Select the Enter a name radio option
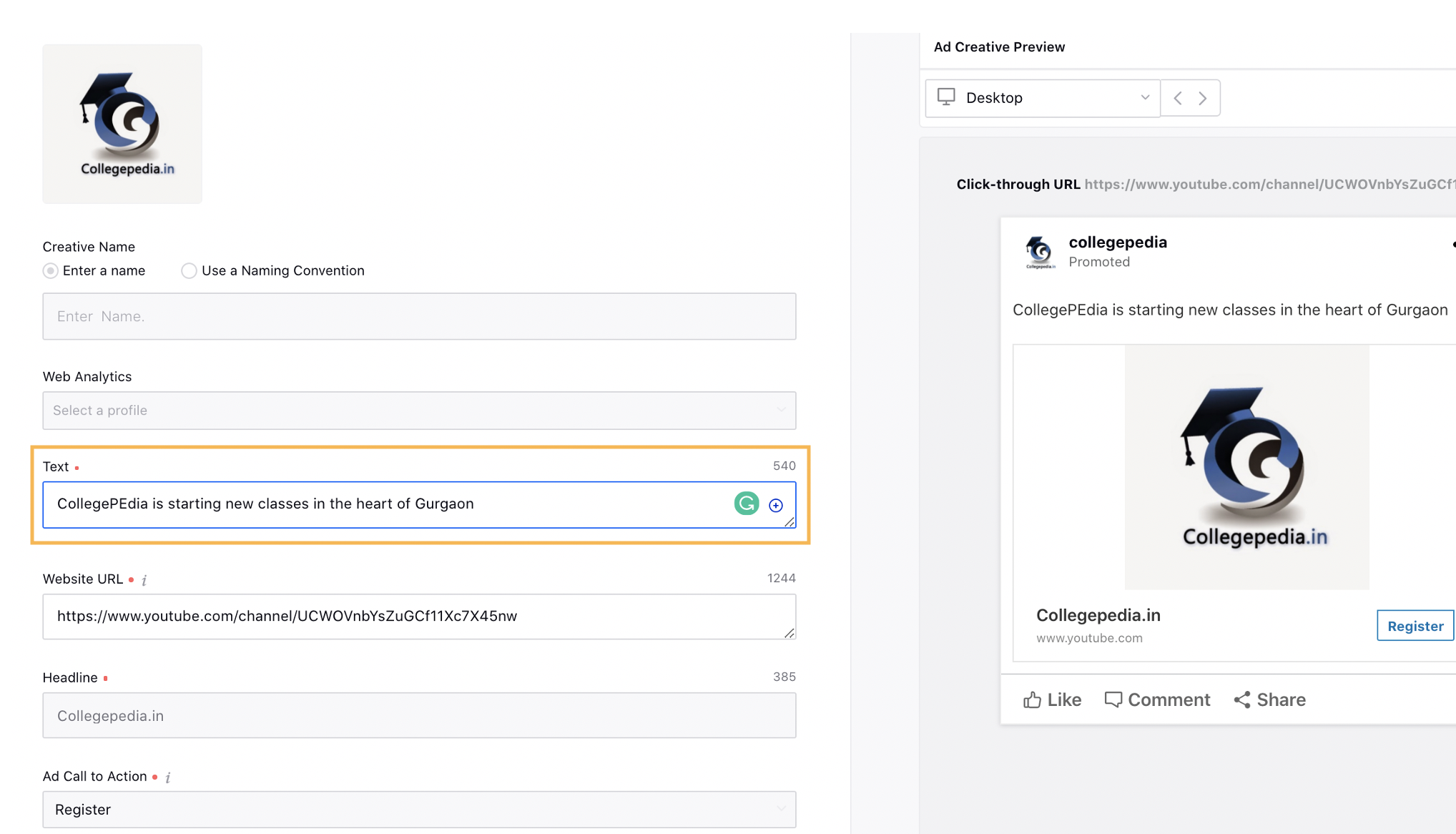This screenshot has width=1456, height=834. coord(50,270)
